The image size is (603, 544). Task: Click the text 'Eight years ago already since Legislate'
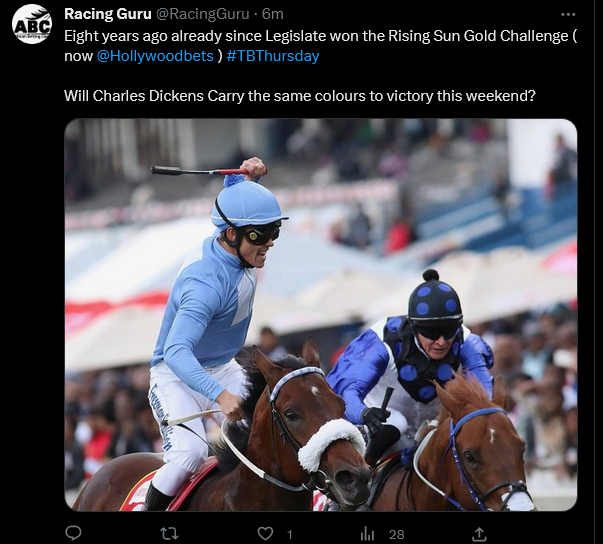coord(195,36)
